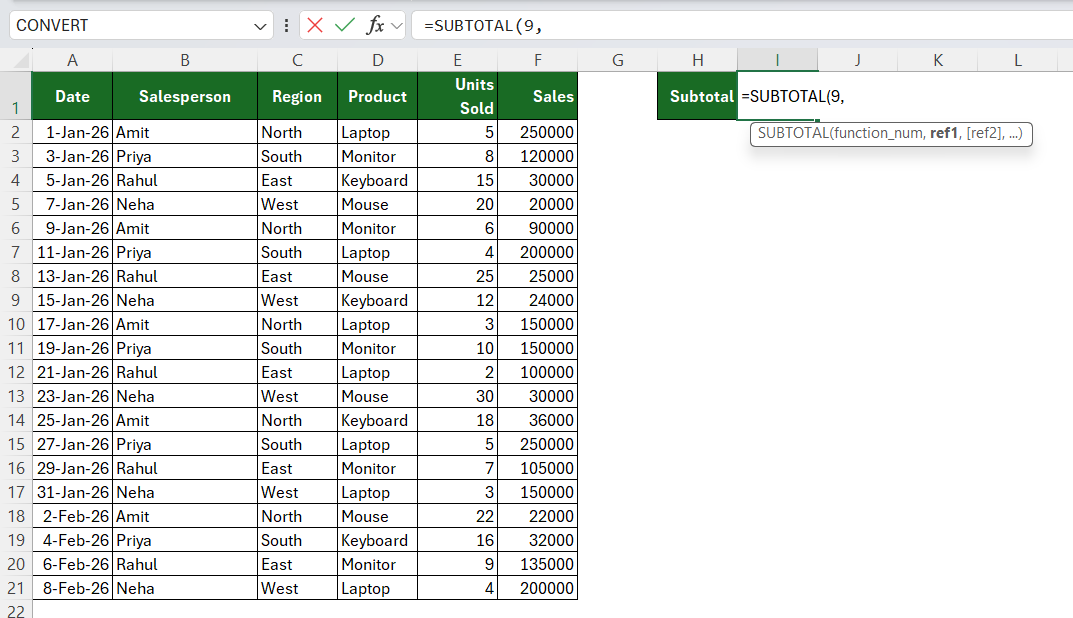Confirm the formula with the green checkmark
Viewport: 1073px width, 618px height.
345,25
